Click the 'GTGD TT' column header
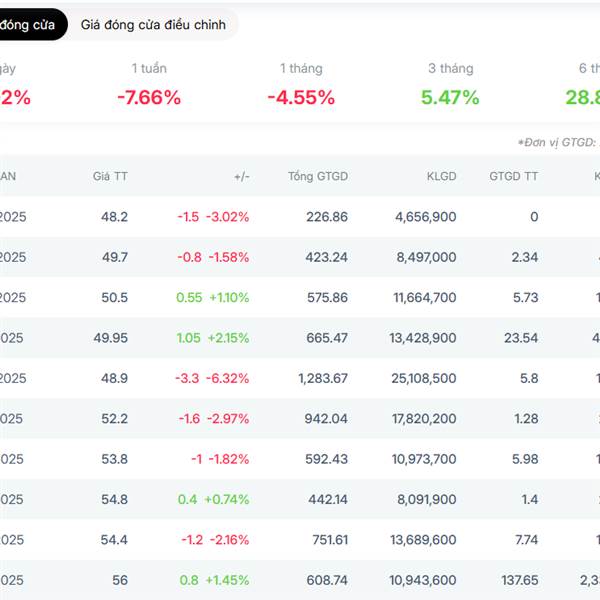The image size is (600, 600). pyautogui.click(x=514, y=176)
